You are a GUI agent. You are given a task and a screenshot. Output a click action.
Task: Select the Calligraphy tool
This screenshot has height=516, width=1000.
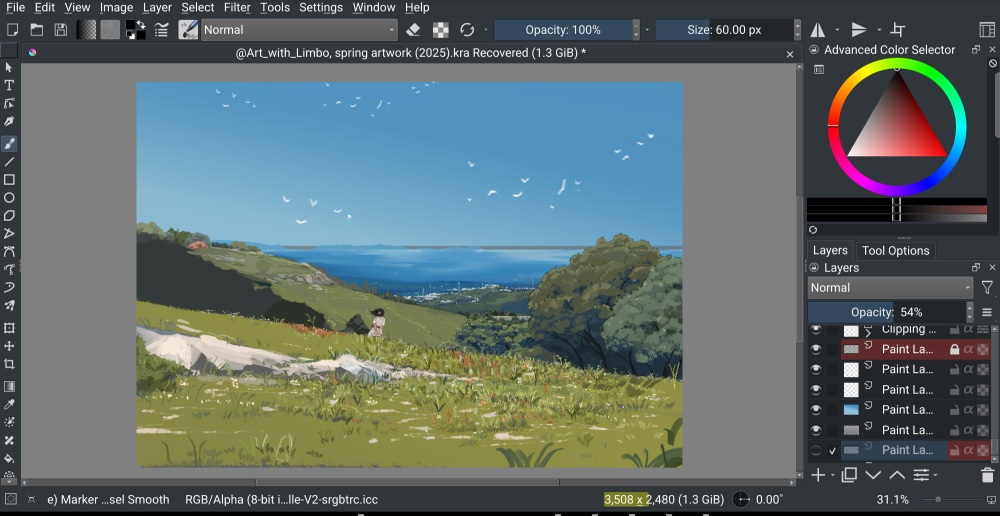click(9, 121)
